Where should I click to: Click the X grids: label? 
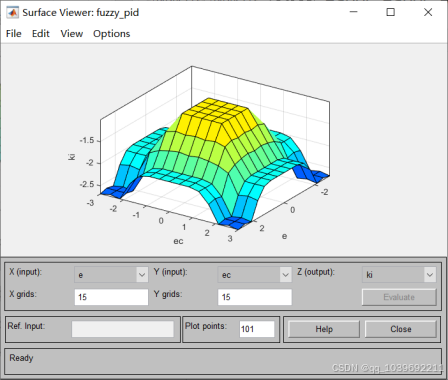[23, 294]
